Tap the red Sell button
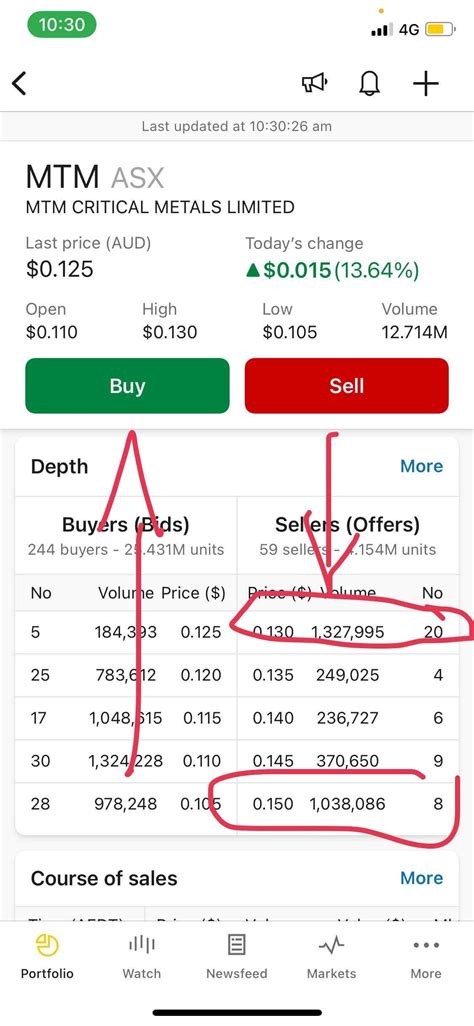 click(346, 385)
